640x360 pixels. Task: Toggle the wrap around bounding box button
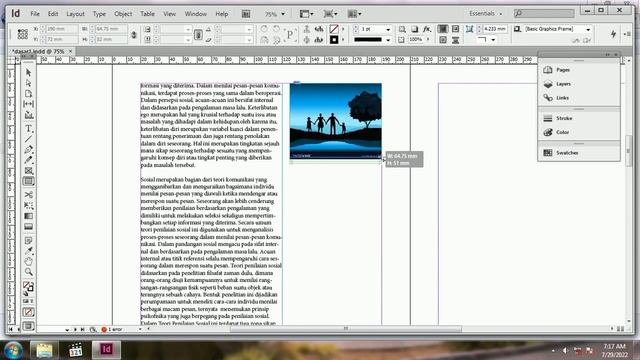tap(455, 29)
